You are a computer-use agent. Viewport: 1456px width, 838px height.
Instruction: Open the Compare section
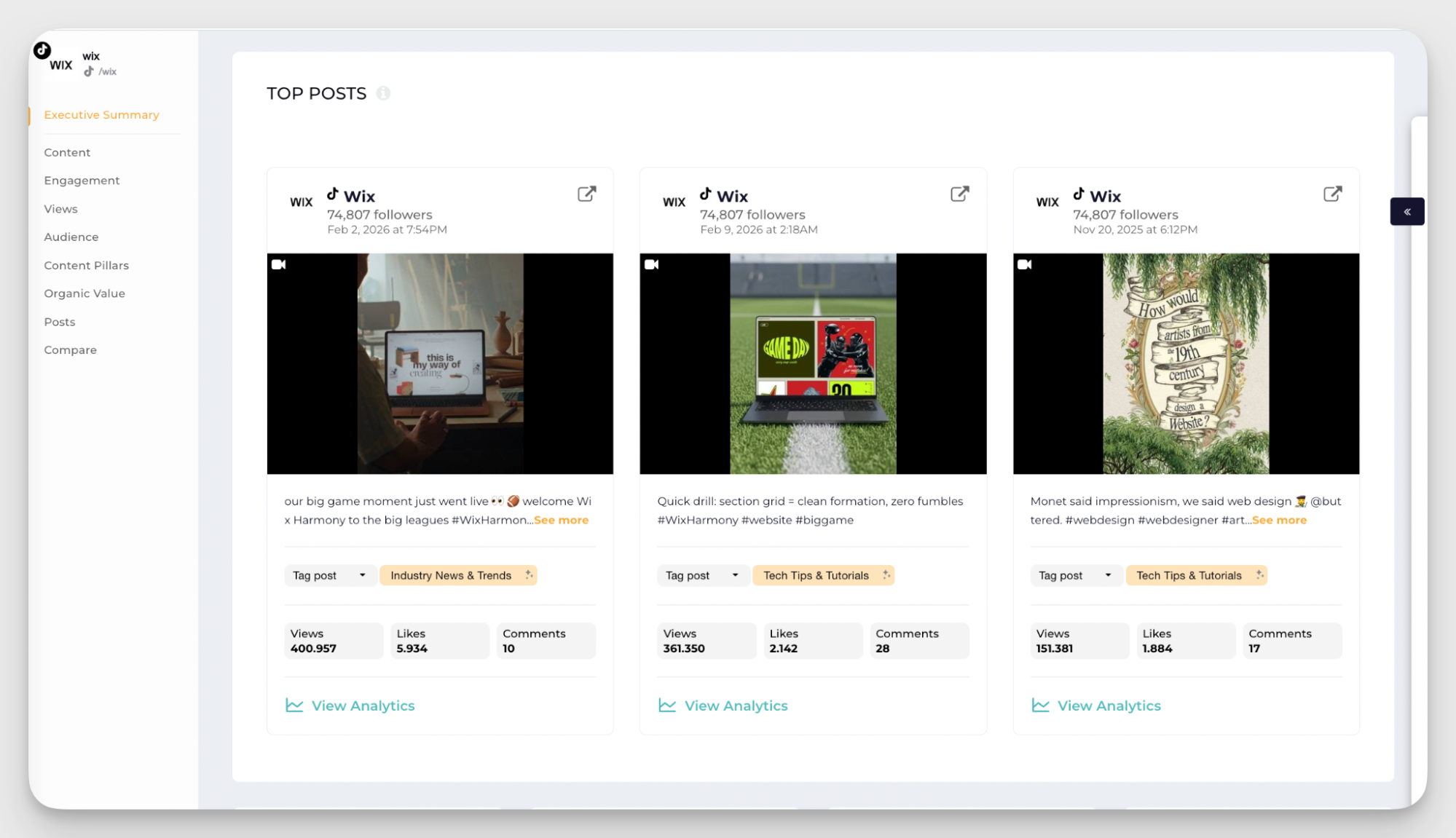70,349
